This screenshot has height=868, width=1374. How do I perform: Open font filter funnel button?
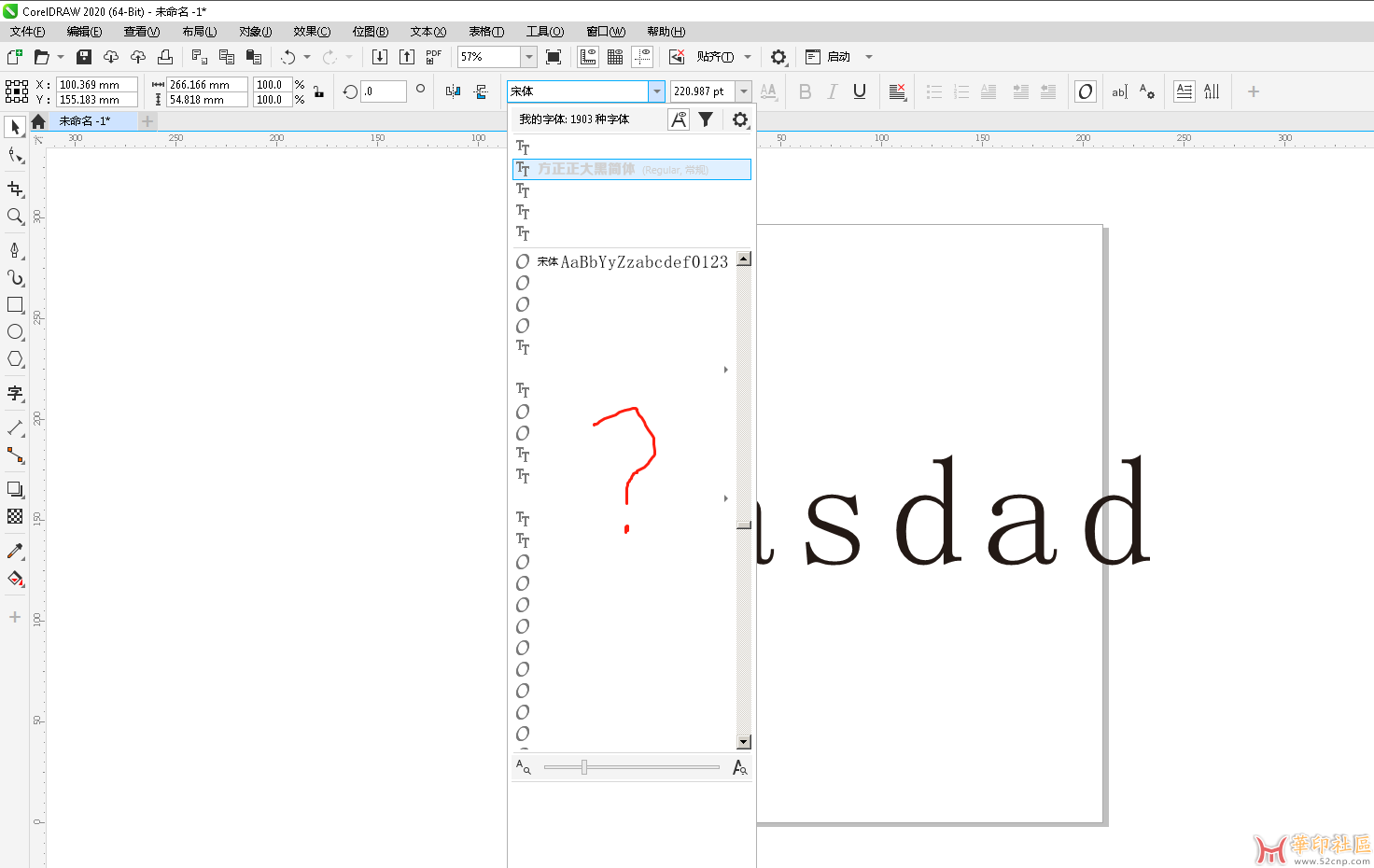click(706, 119)
